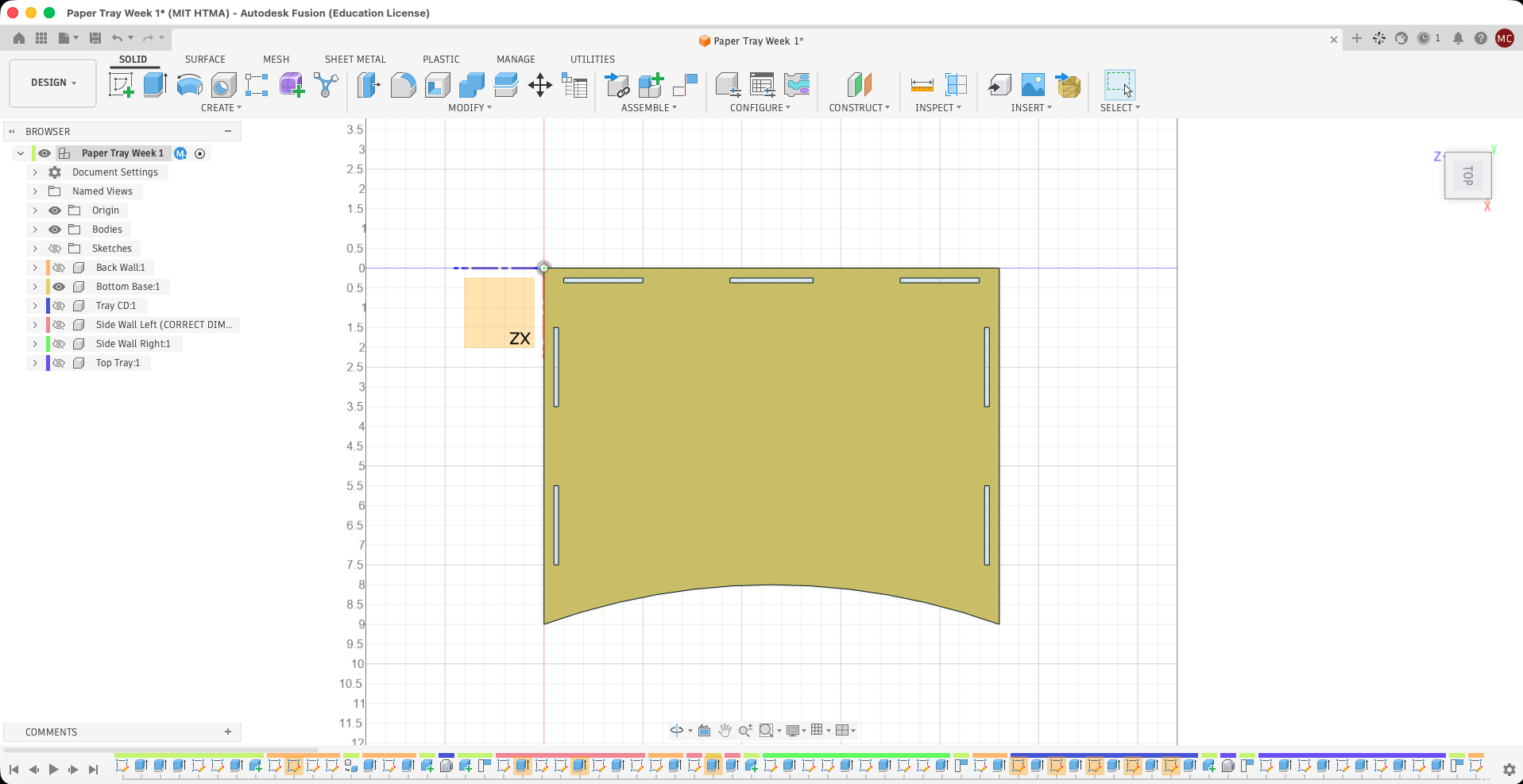Toggle Origin folder visibility
This screenshot has width=1523, height=784.
click(x=55, y=210)
